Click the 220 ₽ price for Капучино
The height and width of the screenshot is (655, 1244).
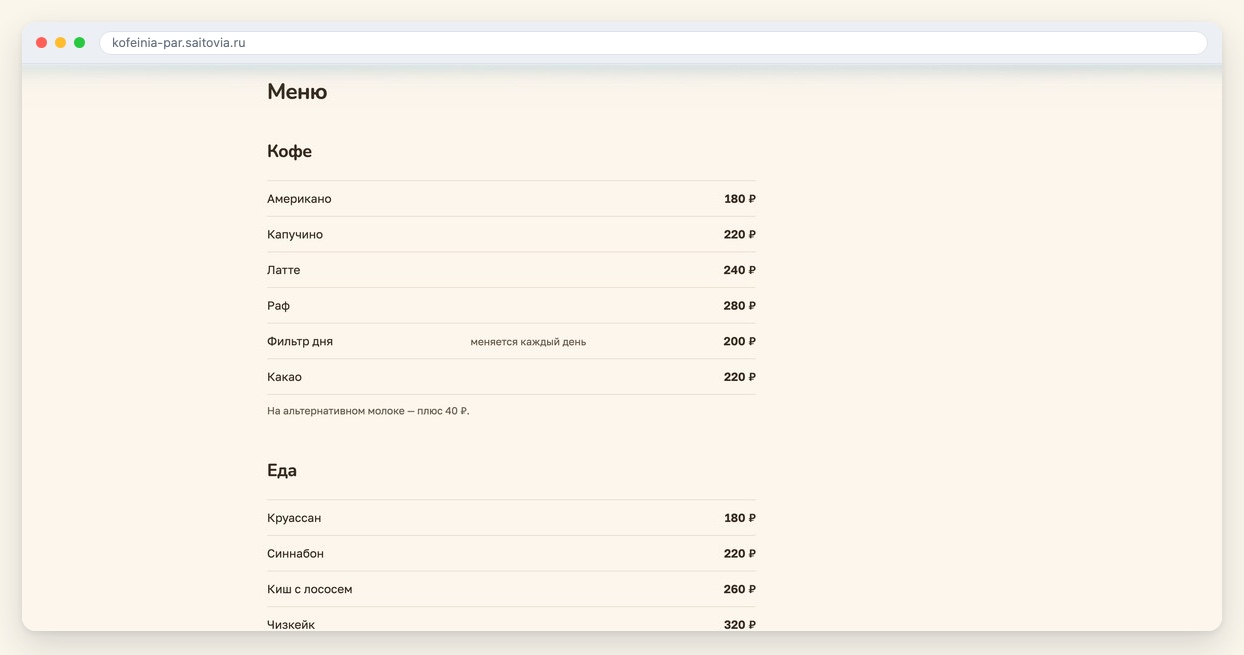[x=740, y=235]
